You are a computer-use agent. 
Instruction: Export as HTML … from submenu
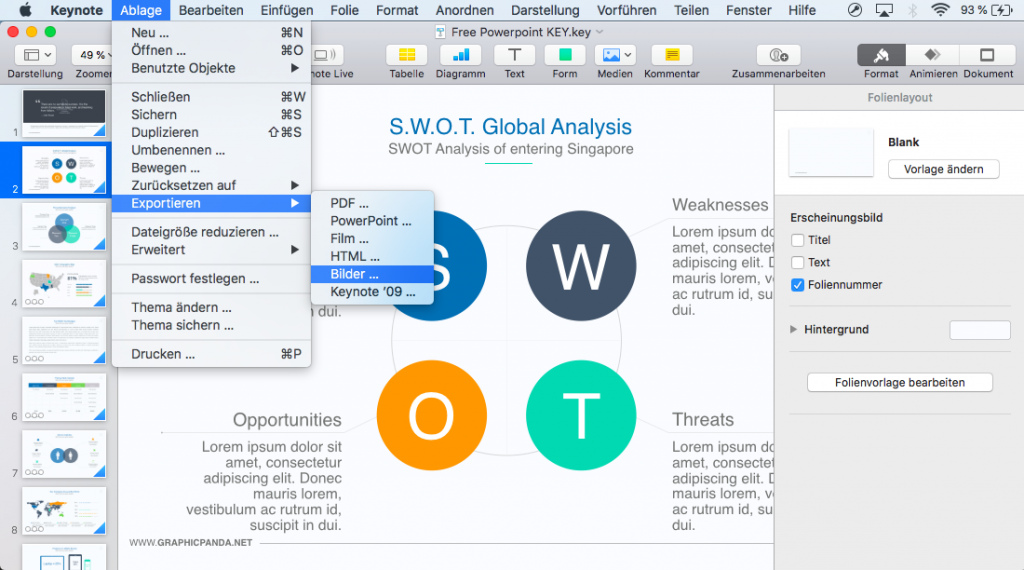(372, 256)
